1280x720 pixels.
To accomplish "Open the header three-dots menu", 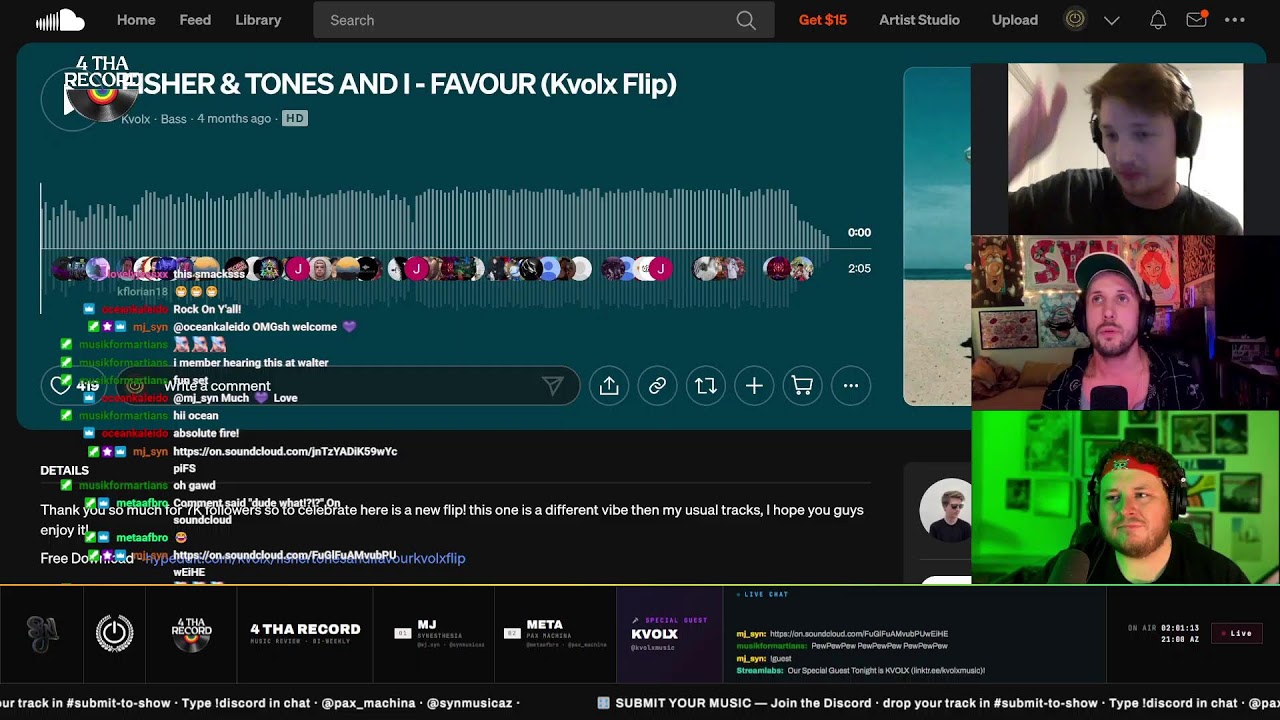I will coord(1235,20).
